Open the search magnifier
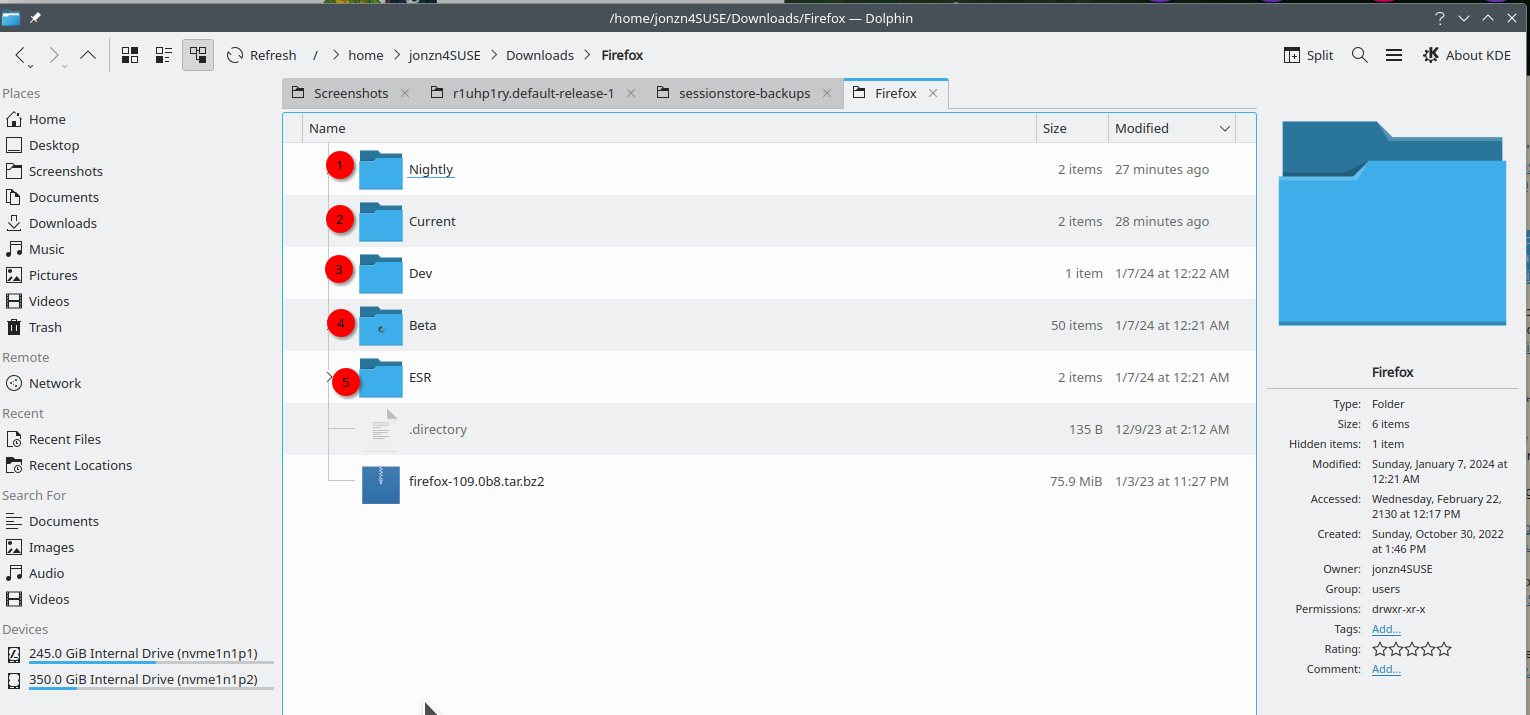The height and width of the screenshot is (715, 1530). pyautogui.click(x=1359, y=55)
